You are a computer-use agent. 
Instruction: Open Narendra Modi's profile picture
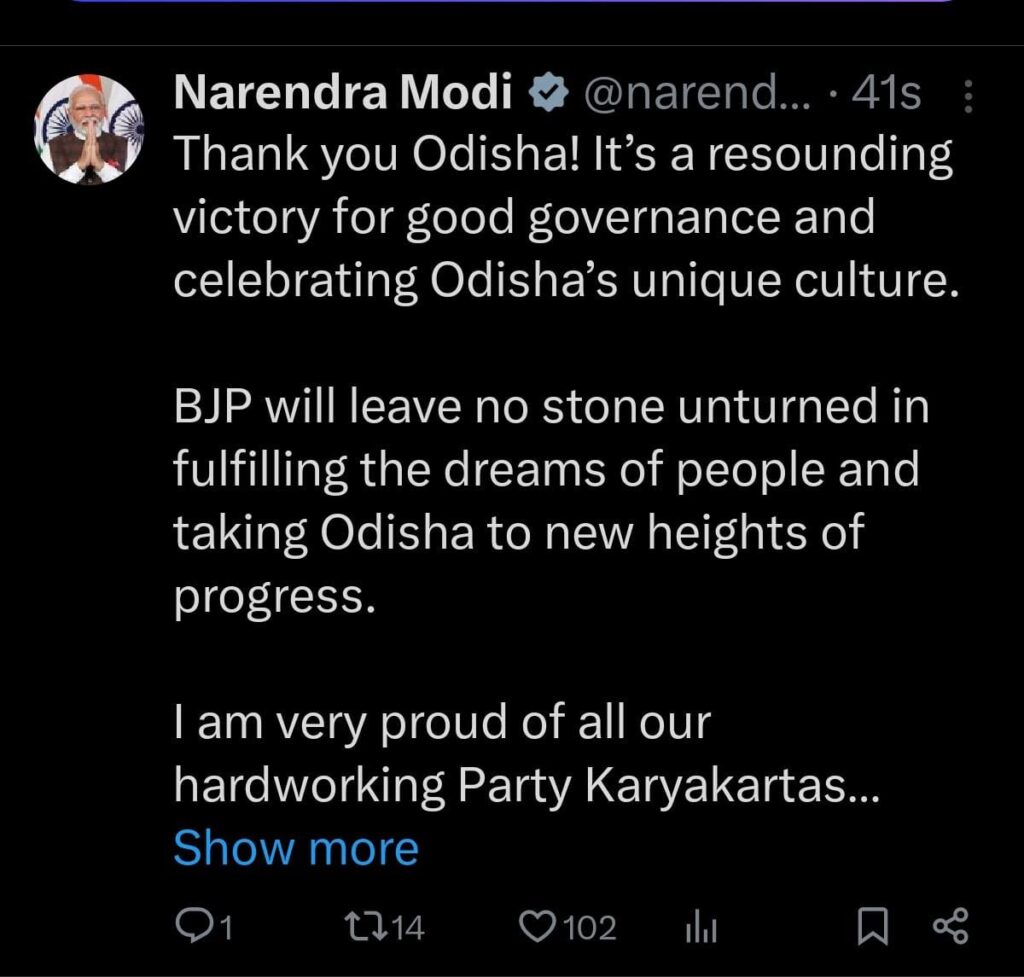89,129
